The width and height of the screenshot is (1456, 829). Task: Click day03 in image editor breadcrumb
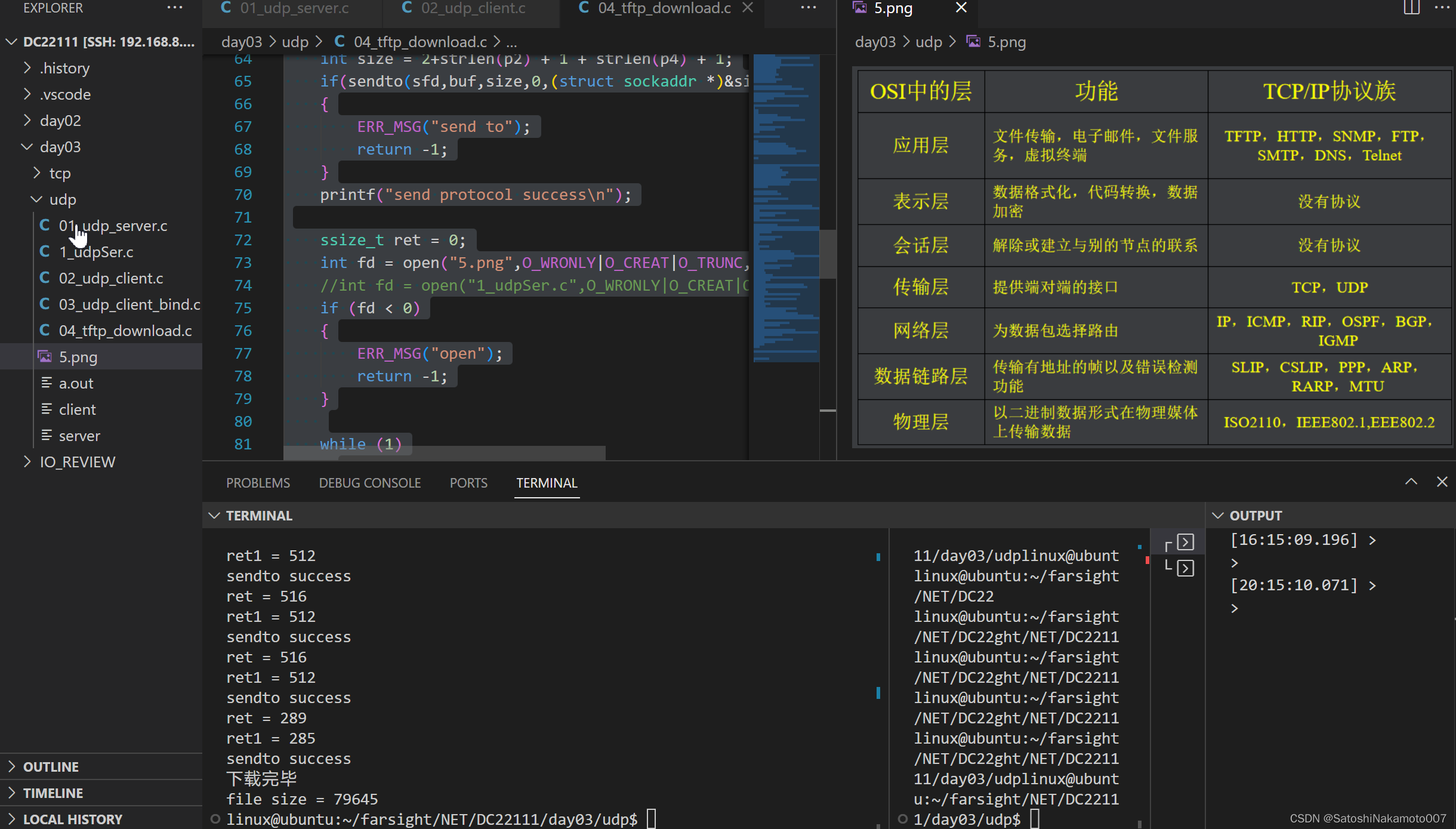(x=875, y=42)
